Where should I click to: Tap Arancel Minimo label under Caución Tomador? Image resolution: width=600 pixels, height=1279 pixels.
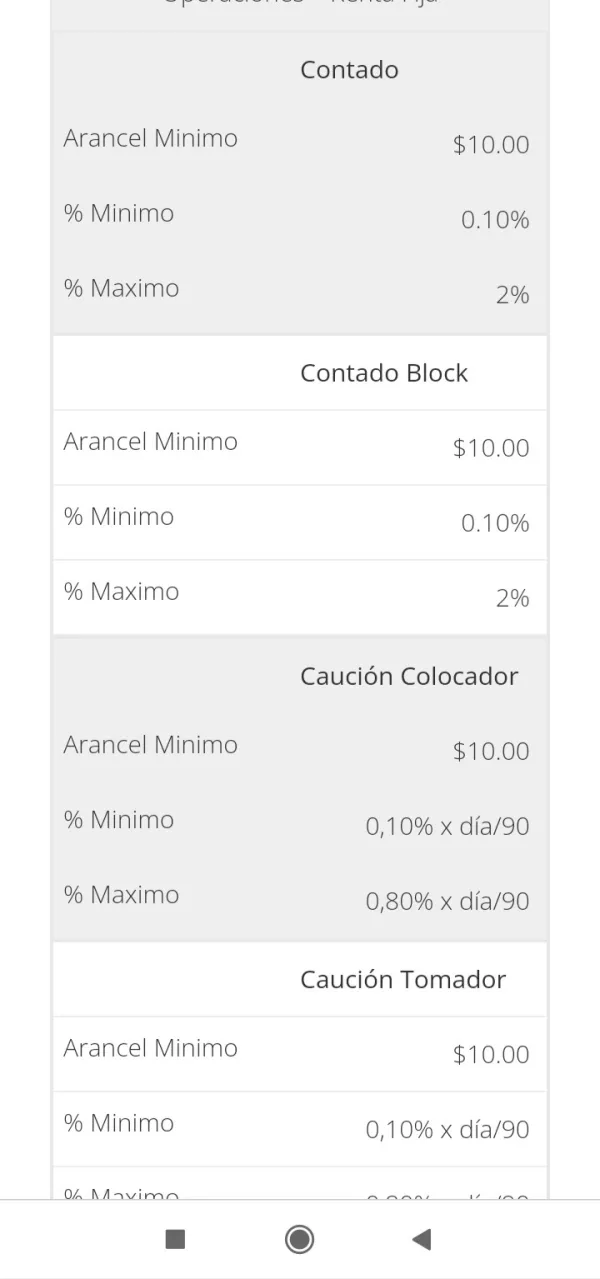tap(151, 1047)
